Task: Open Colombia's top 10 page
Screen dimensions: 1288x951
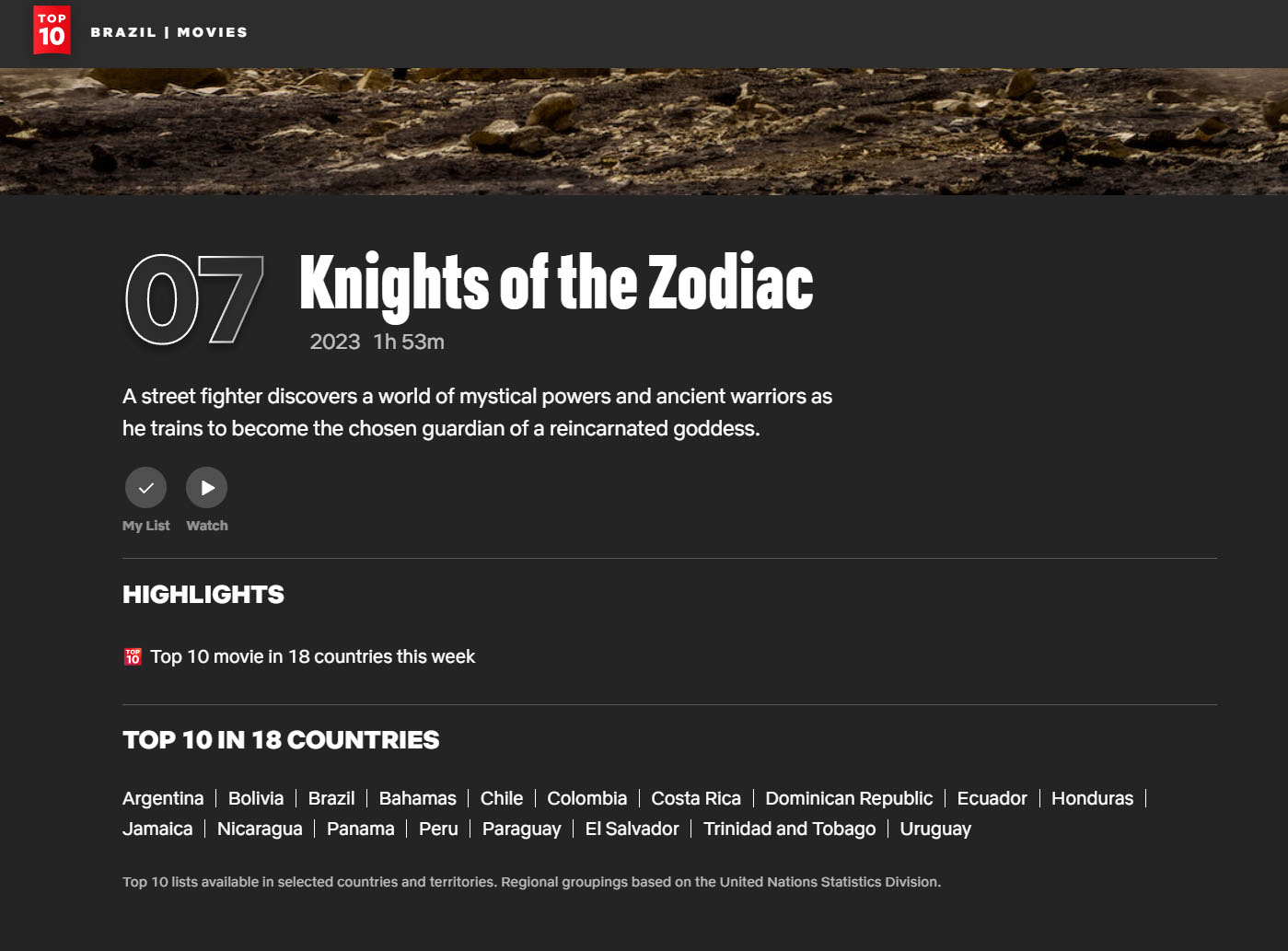Action: pos(586,798)
